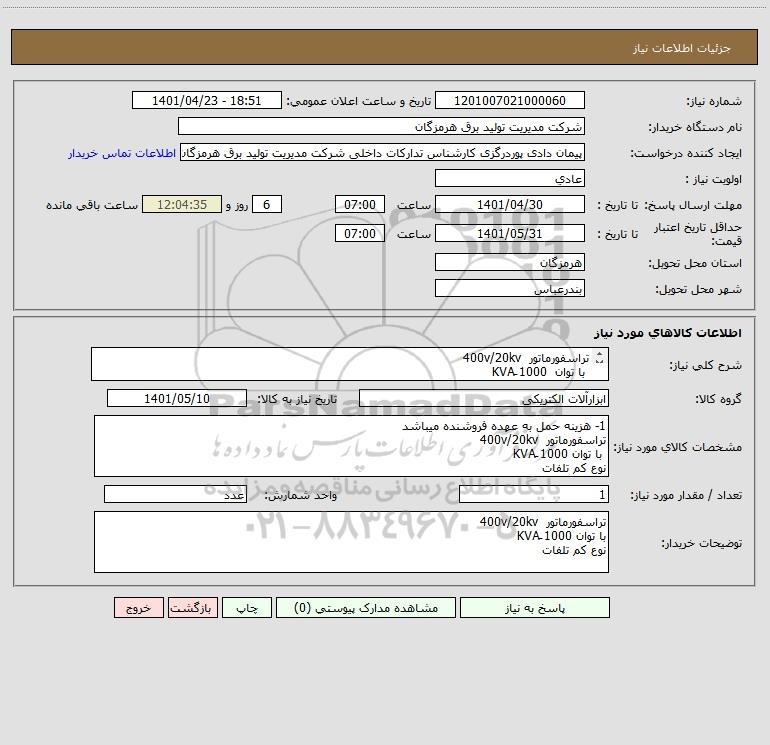Click price validity date 1401/05/31
Viewport: 770px width, 745px height.
[x=510, y=233]
